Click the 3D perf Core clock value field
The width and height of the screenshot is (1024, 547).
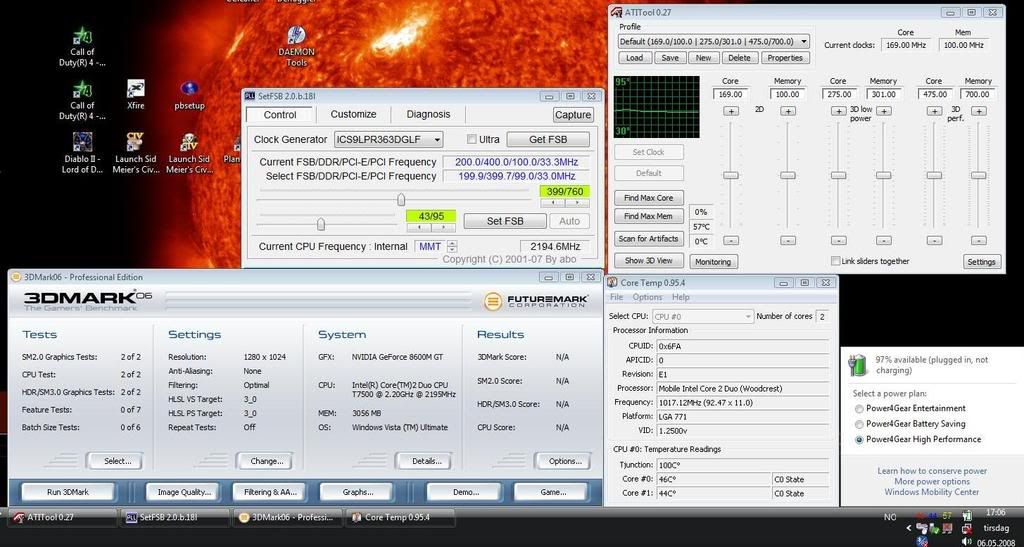pos(935,94)
